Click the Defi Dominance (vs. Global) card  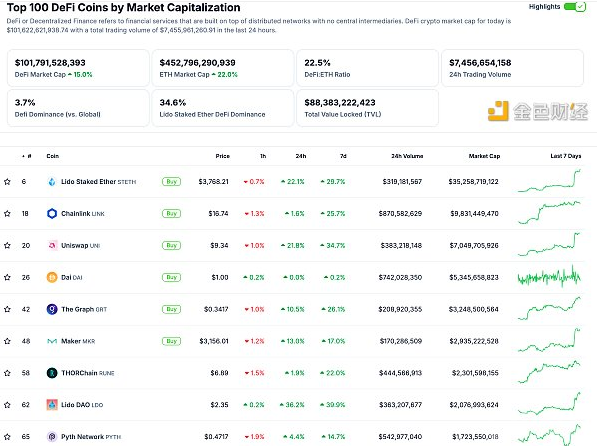pyautogui.click(x=78, y=108)
